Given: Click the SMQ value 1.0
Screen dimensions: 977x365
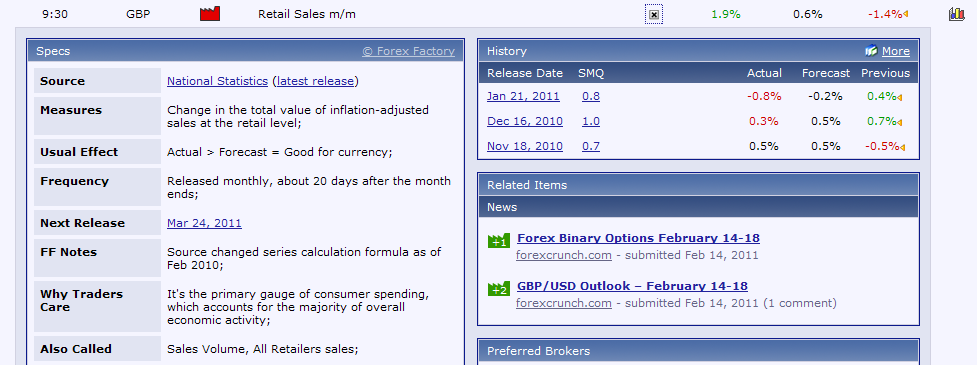Looking at the screenshot, I should point(591,121).
